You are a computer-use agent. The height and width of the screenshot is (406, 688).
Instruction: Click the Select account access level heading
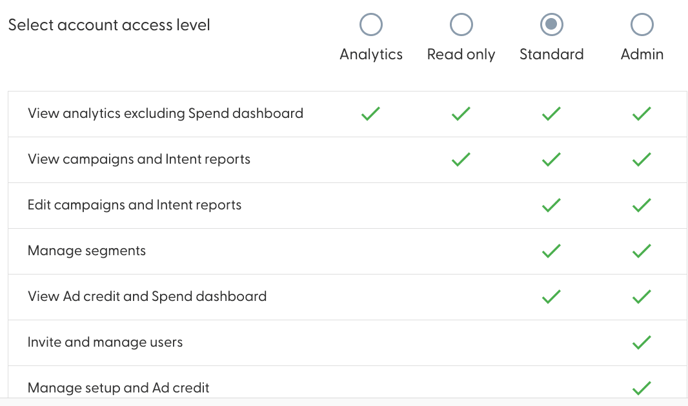tap(109, 25)
